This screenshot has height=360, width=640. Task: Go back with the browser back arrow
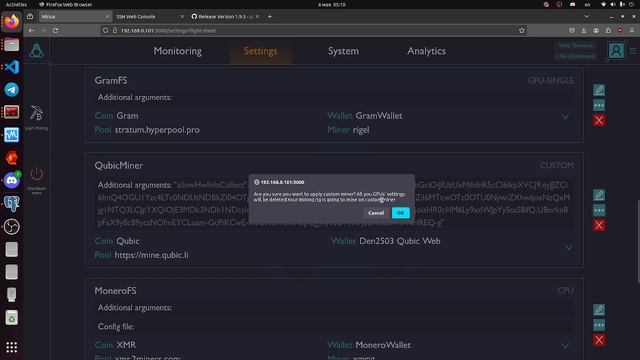click(x=31, y=31)
